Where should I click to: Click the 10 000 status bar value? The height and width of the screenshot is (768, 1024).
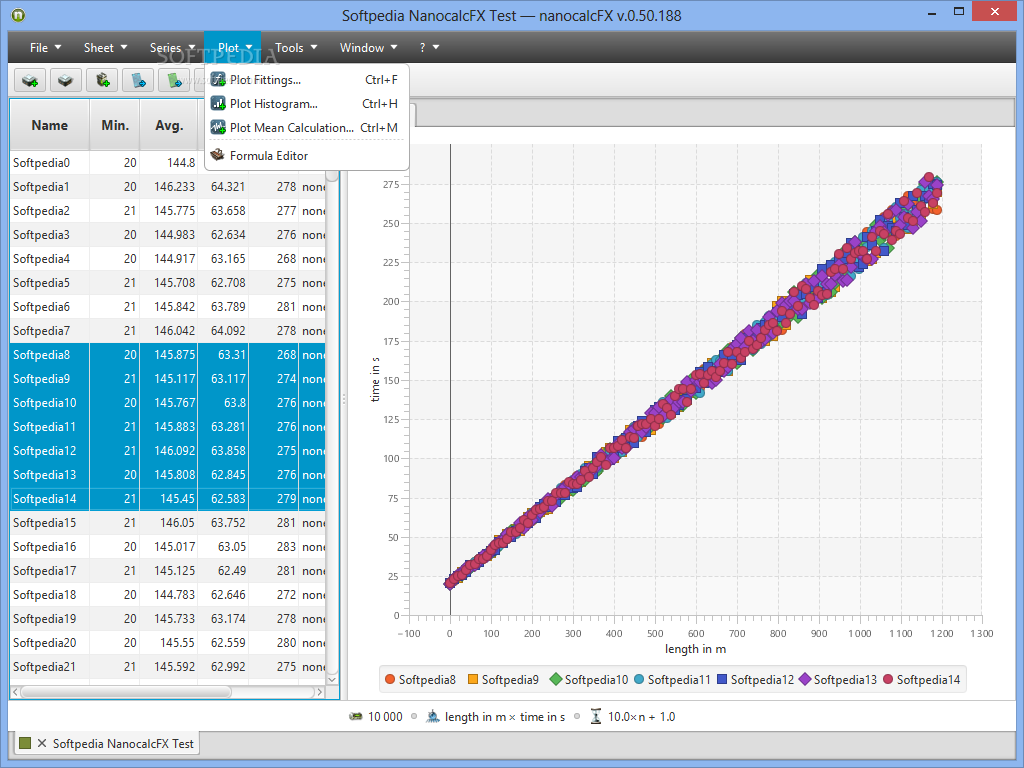tap(385, 716)
